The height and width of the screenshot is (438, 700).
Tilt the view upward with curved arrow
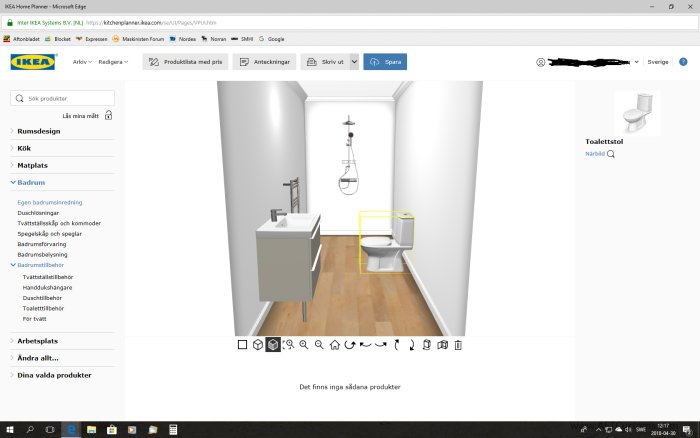point(396,345)
